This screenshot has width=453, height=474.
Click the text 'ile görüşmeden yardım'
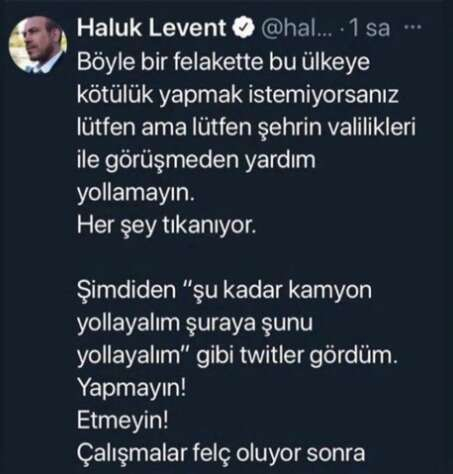[196, 161]
